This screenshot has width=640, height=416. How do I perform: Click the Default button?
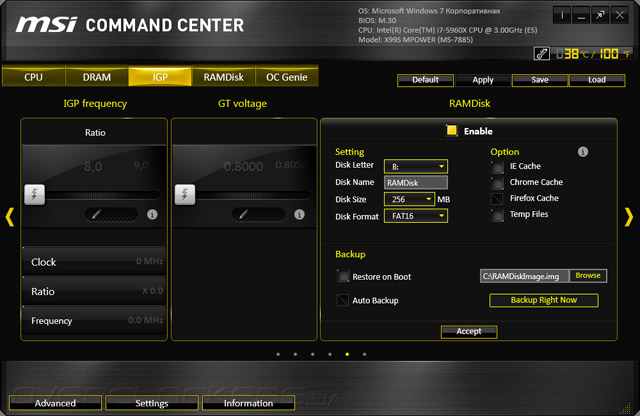coord(425,80)
